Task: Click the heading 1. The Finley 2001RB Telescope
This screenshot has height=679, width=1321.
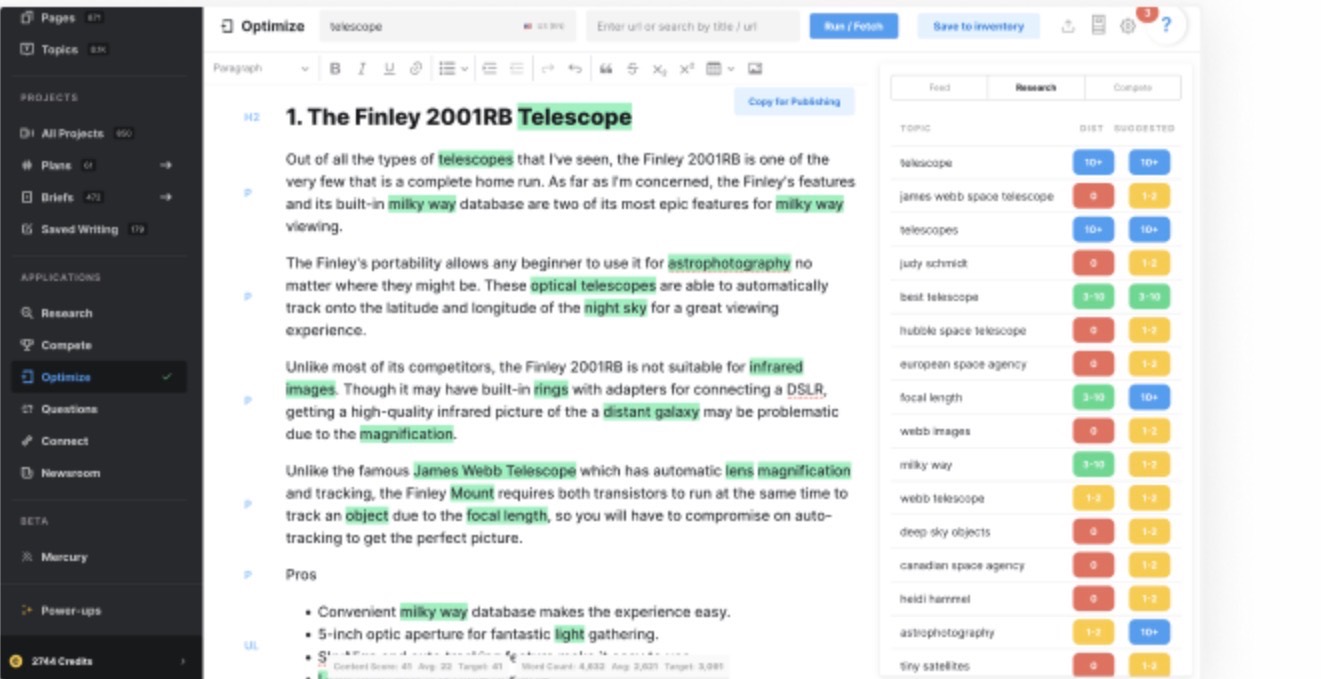Action: click(x=459, y=117)
